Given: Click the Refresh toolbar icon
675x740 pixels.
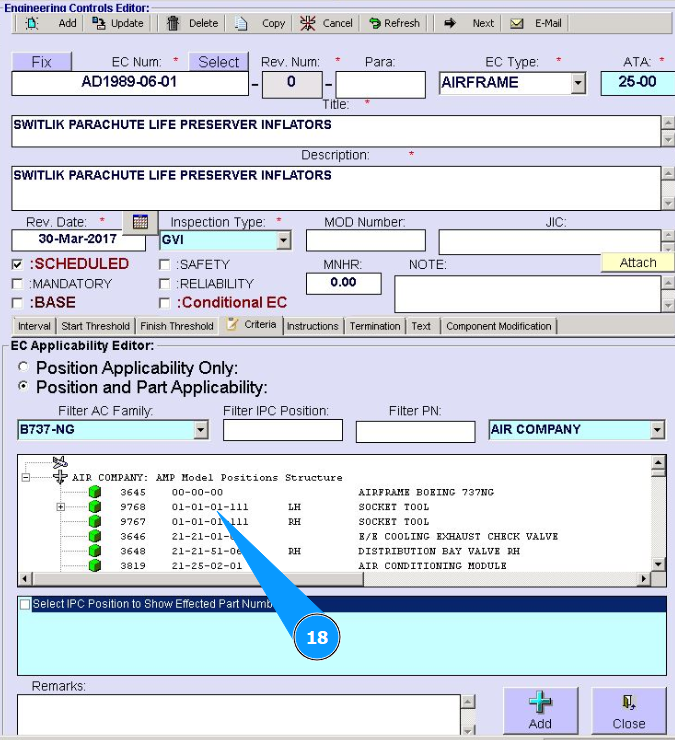Looking at the screenshot, I should click(375, 23).
